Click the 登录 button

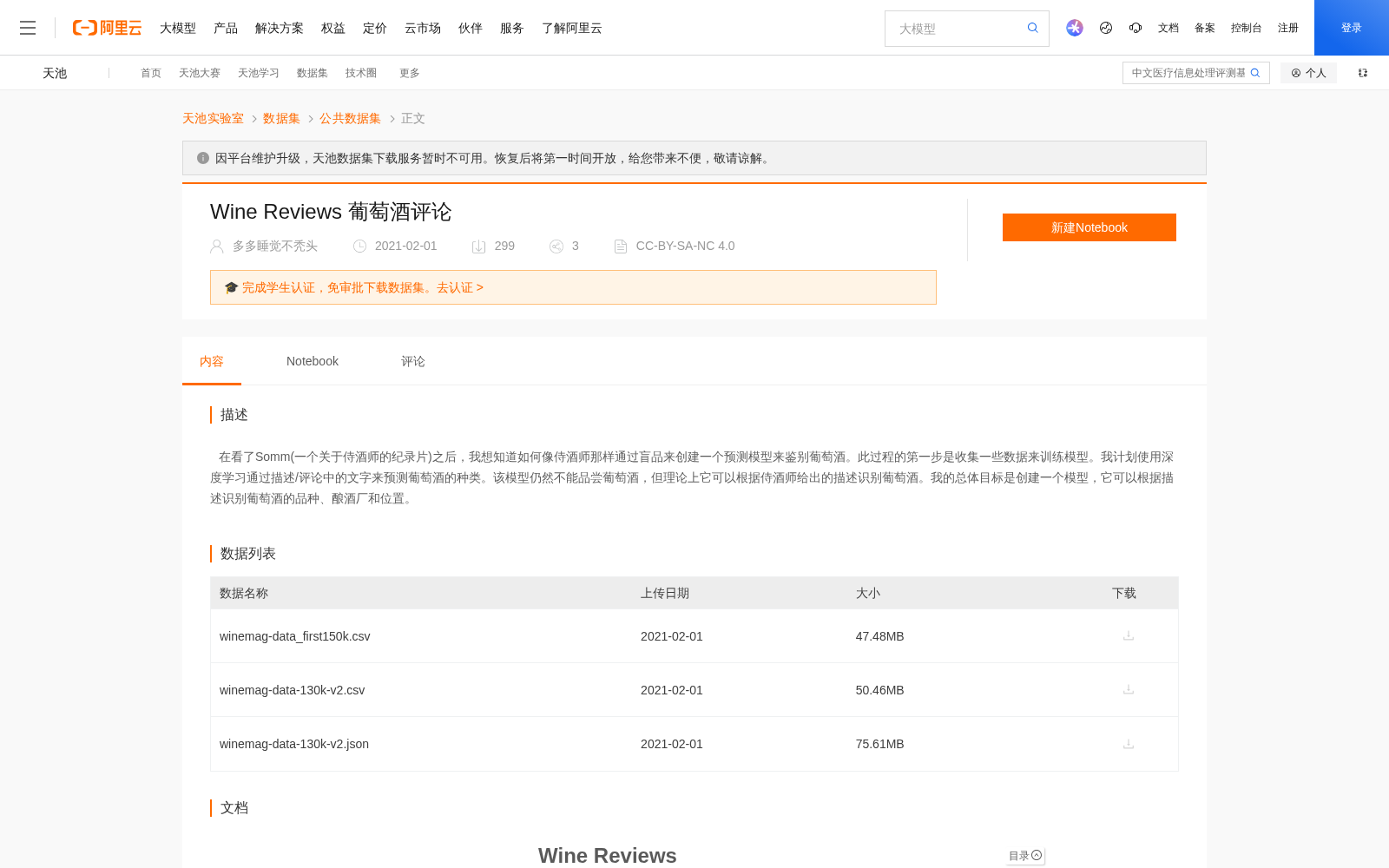(x=1352, y=28)
